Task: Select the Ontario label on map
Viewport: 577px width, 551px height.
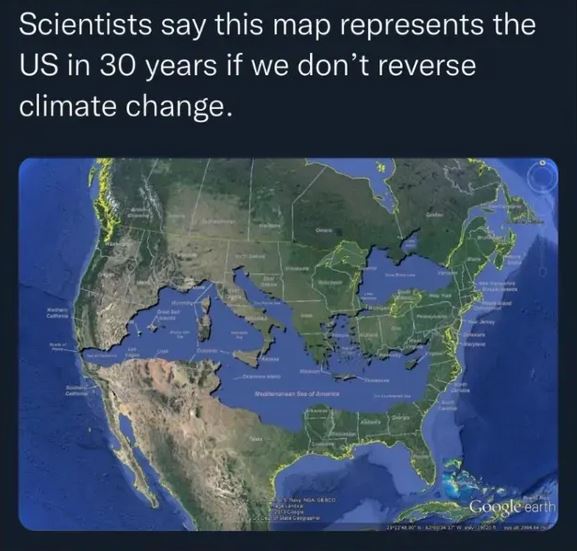Action: click(323, 230)
